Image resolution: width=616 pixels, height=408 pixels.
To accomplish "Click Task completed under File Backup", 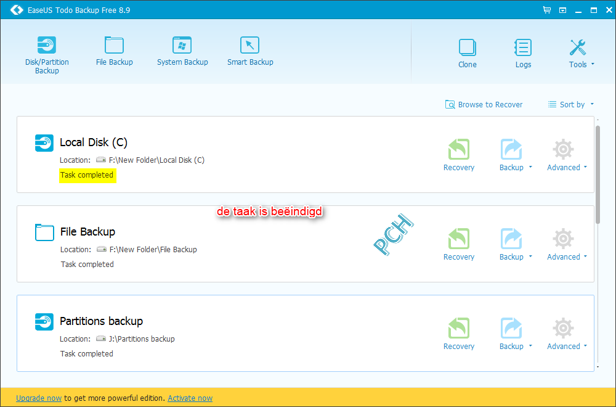I will tap(87, 264).
